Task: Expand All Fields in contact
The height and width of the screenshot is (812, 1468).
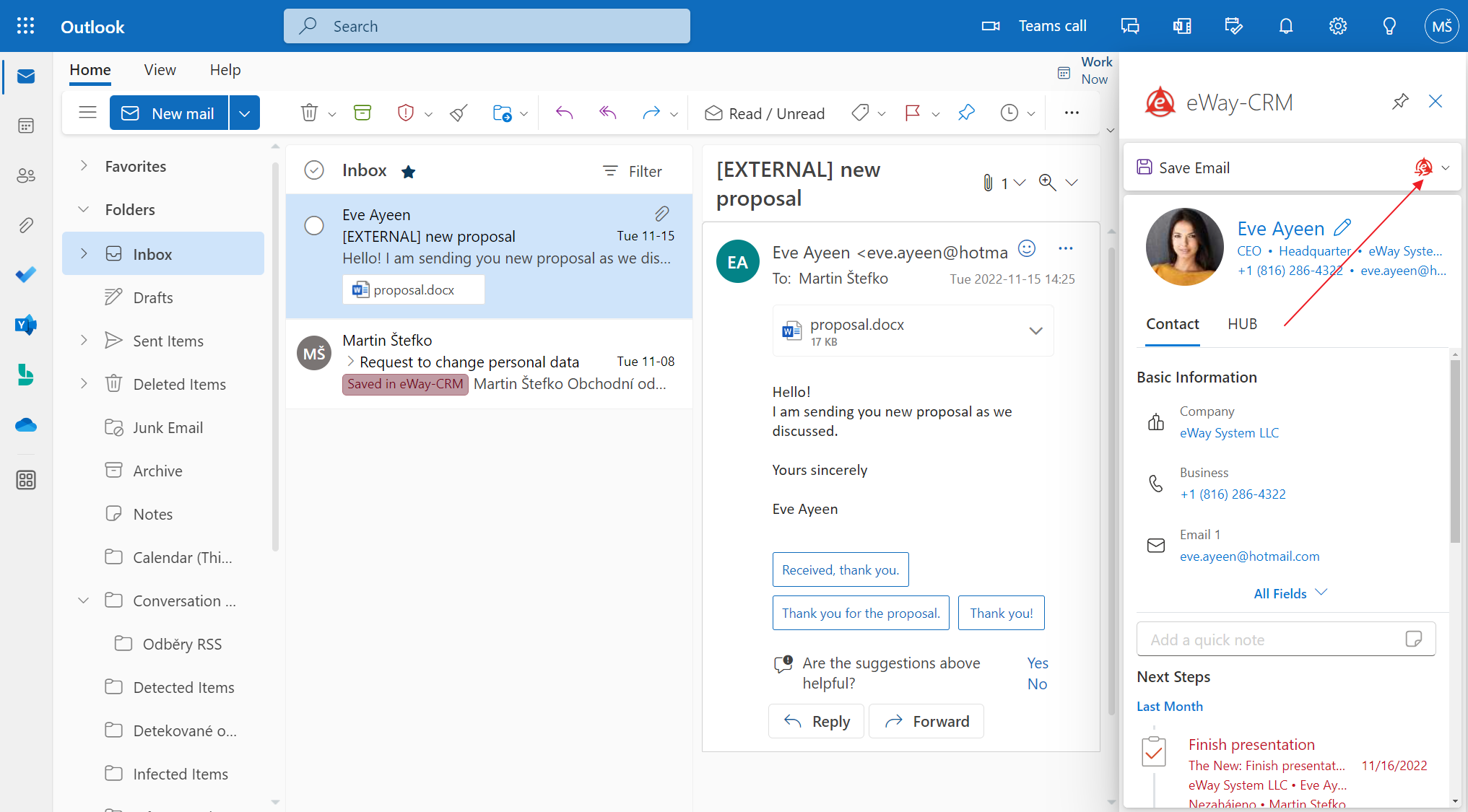Action: click(1290, 593)
